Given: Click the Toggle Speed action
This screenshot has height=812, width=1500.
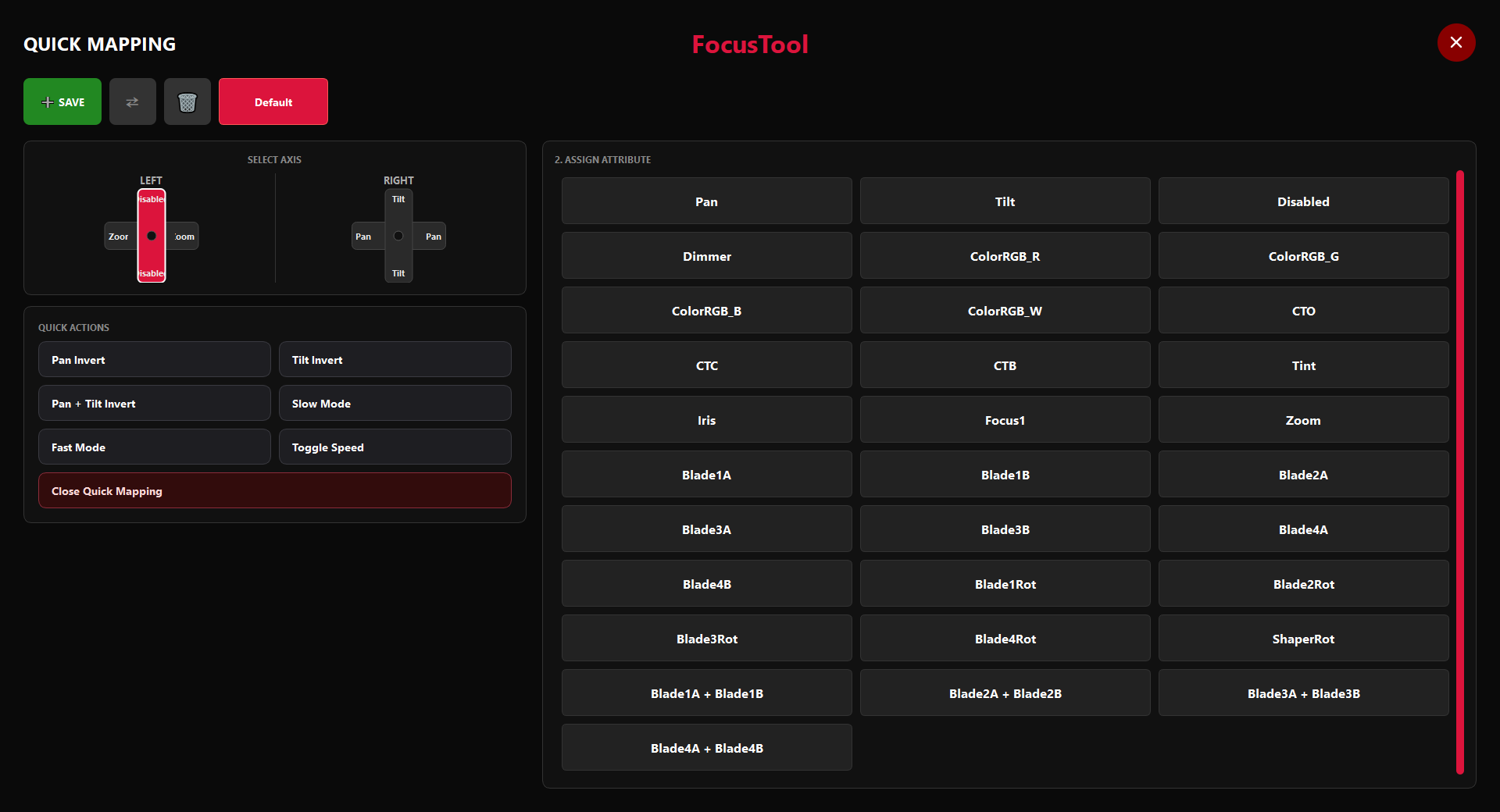Looking at the screenshot, I should tap(395, 447).
